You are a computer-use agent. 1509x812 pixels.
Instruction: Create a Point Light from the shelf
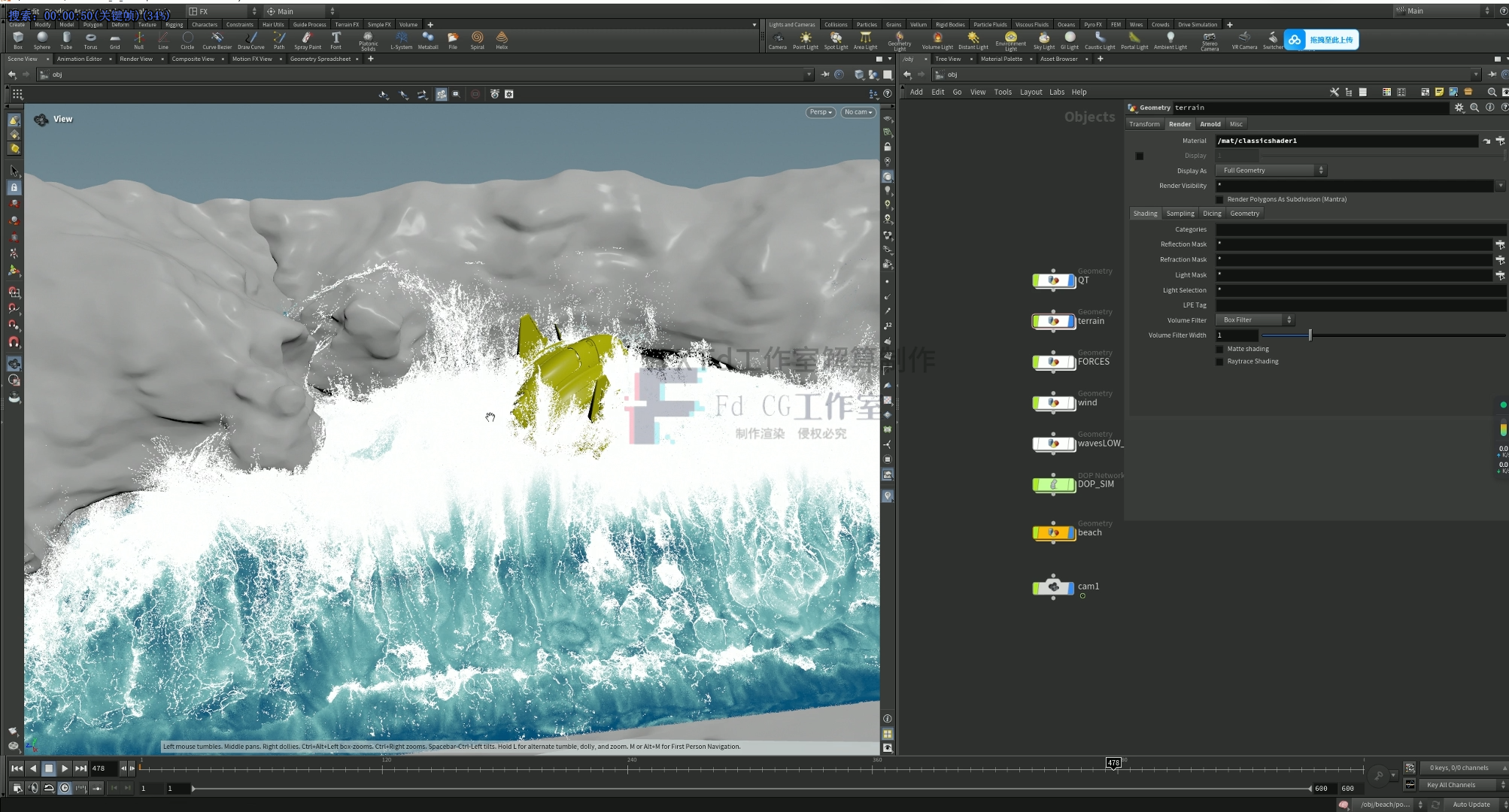pos(805,40)
